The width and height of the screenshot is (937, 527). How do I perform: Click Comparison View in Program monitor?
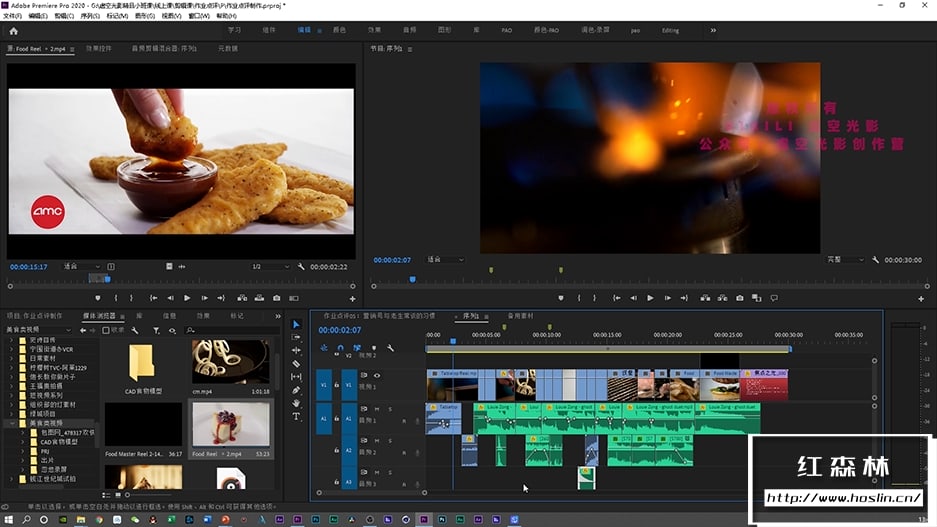(757, 298)
